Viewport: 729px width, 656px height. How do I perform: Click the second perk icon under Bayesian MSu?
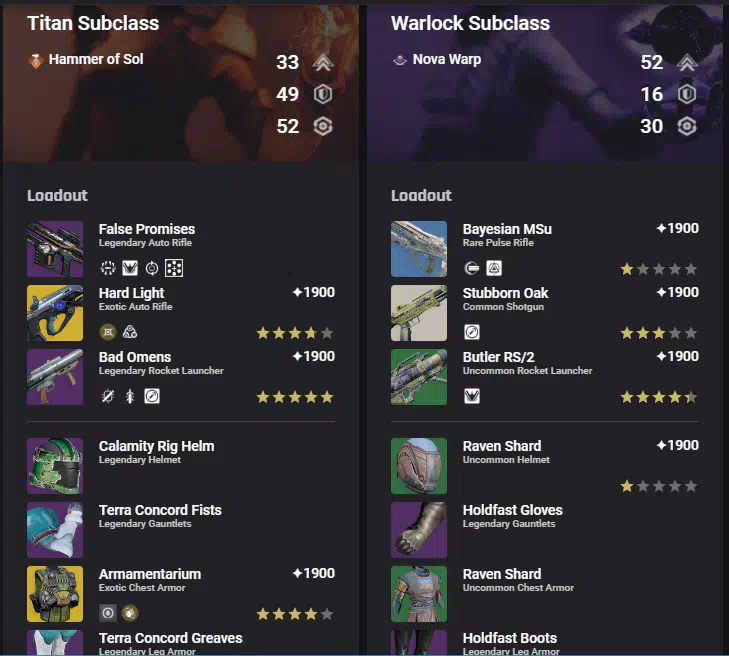494,268
